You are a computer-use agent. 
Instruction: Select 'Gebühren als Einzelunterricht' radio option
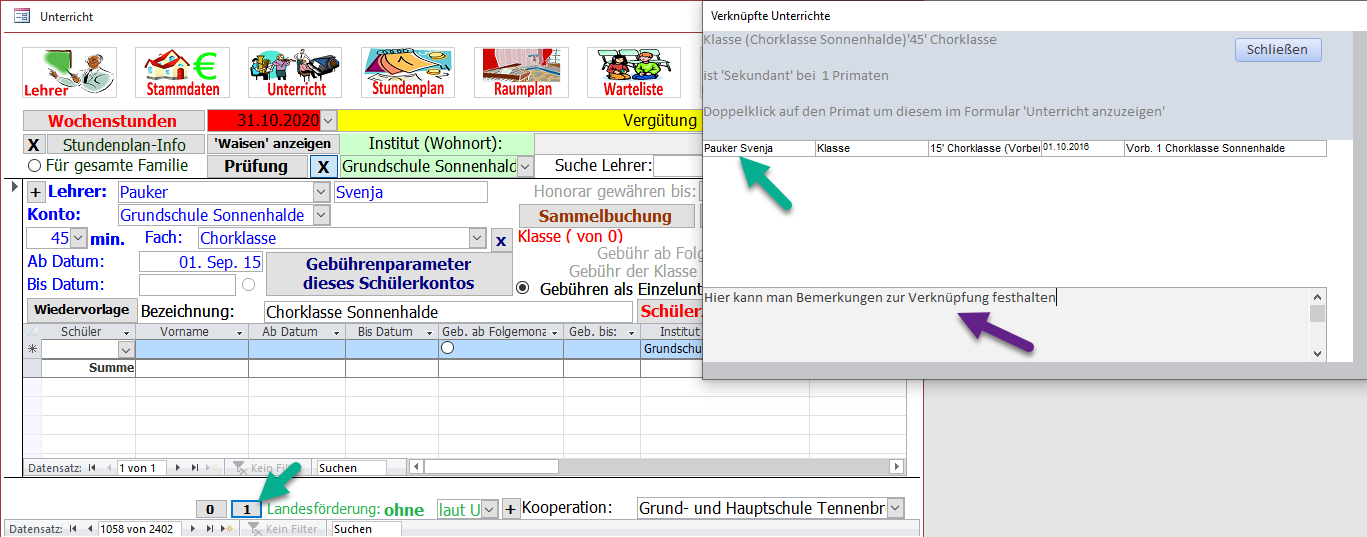coord(523,288)
